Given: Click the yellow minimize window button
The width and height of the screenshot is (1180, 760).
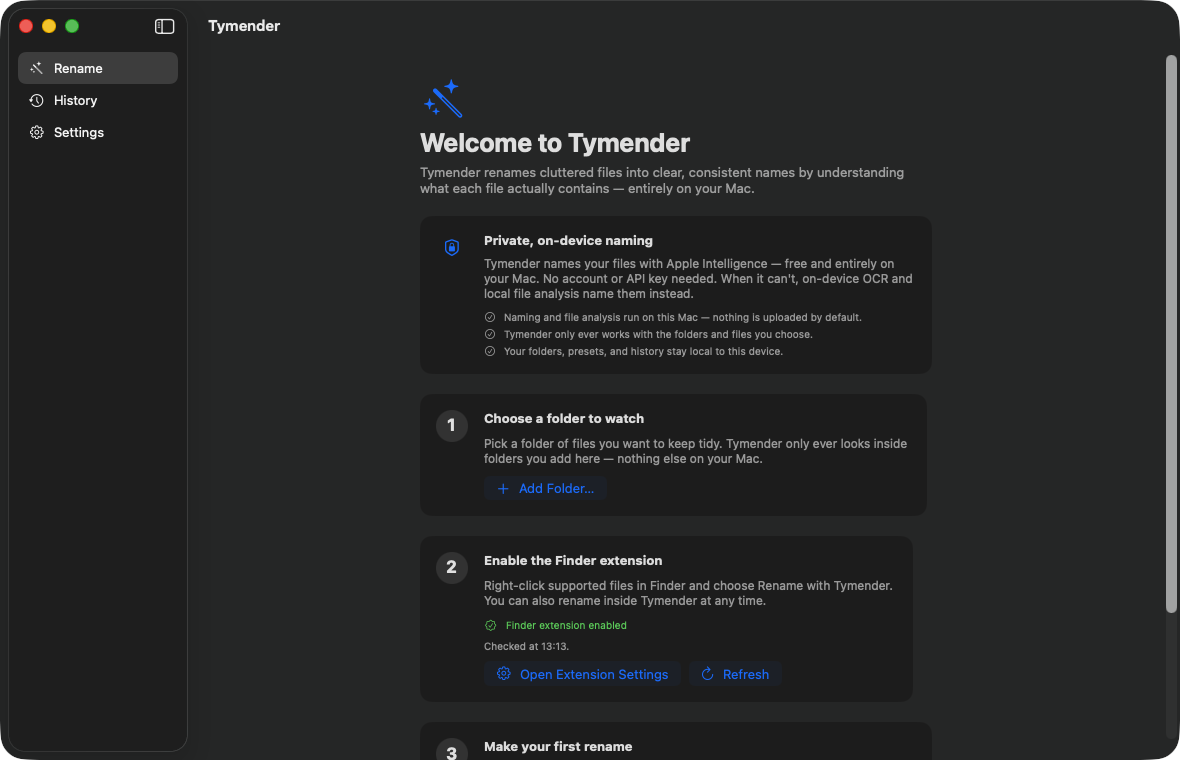Looking at the screenshot, I should coord(49,26).
